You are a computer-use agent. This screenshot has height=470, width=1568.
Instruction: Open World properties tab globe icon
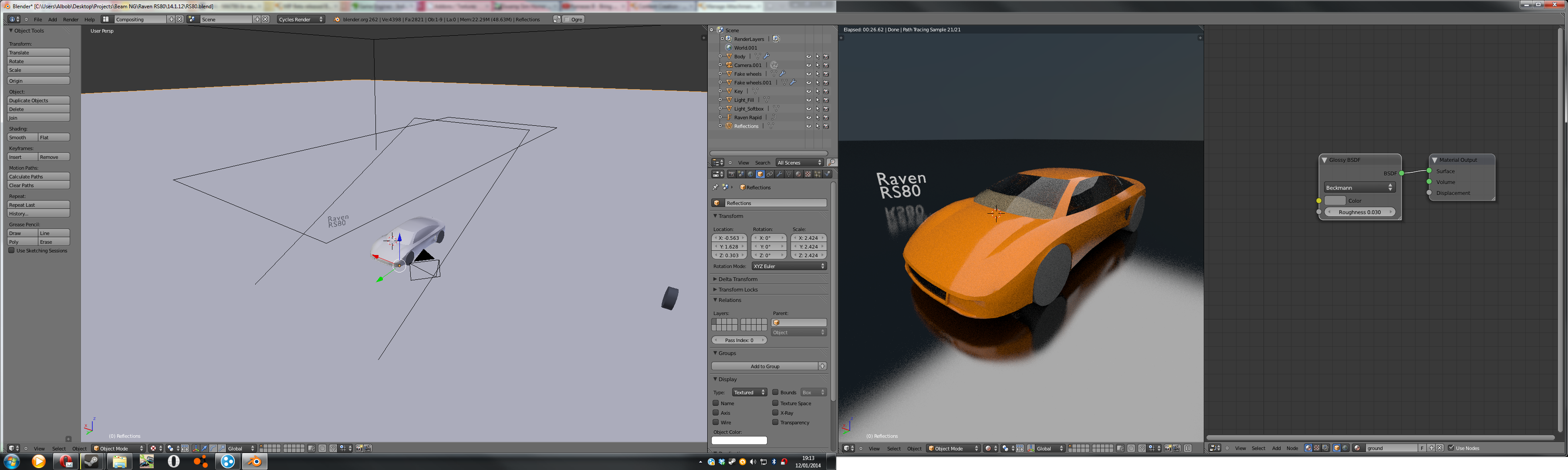point(750,174)
